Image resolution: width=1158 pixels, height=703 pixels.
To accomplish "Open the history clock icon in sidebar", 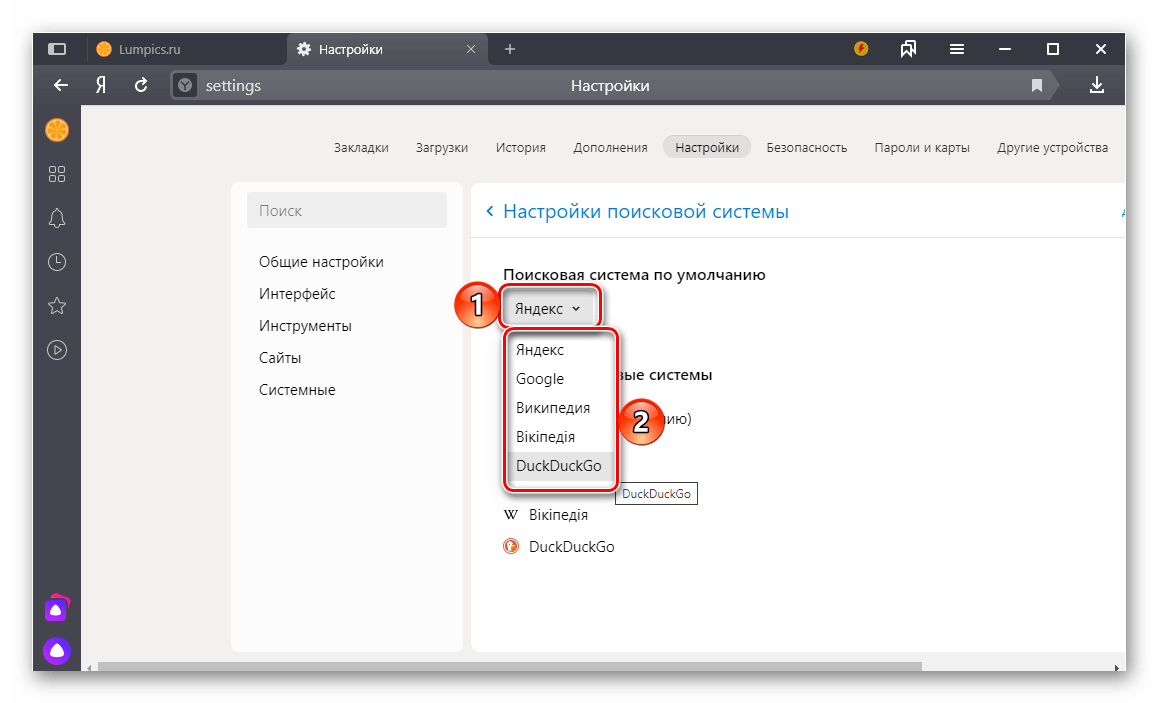I will 57,262.
